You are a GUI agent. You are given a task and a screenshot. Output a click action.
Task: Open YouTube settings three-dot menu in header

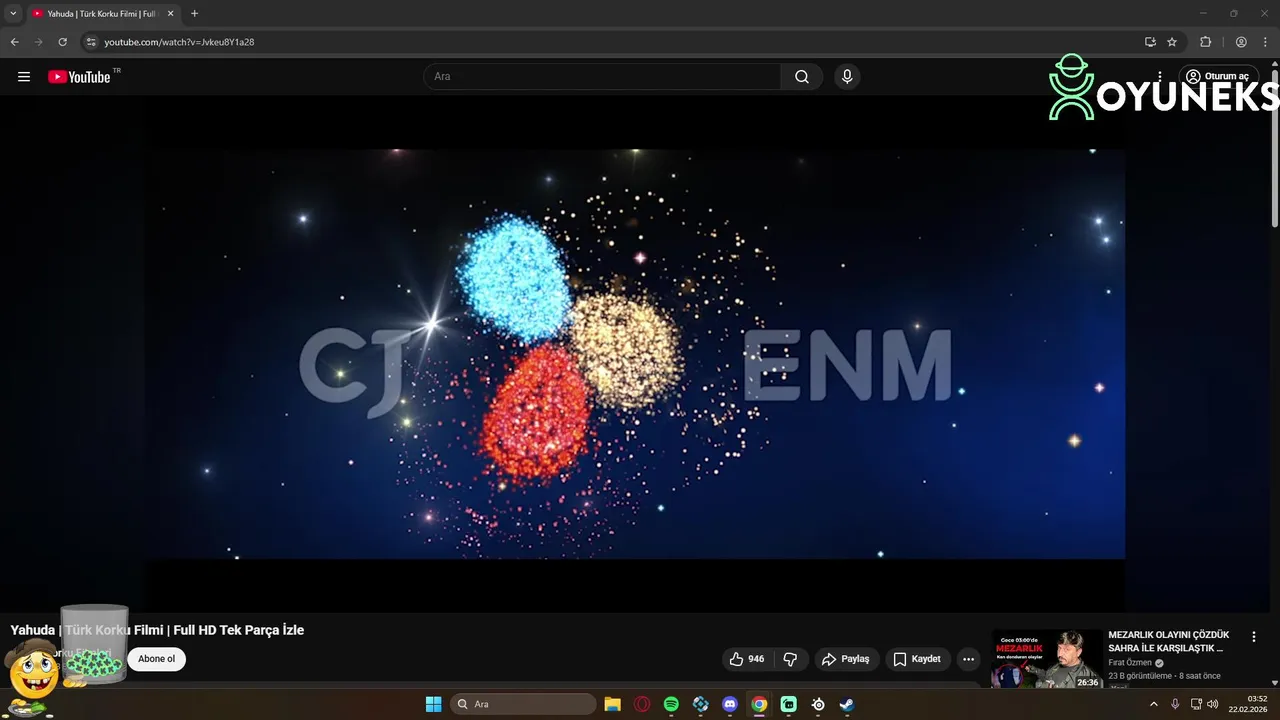(1160, 77)
